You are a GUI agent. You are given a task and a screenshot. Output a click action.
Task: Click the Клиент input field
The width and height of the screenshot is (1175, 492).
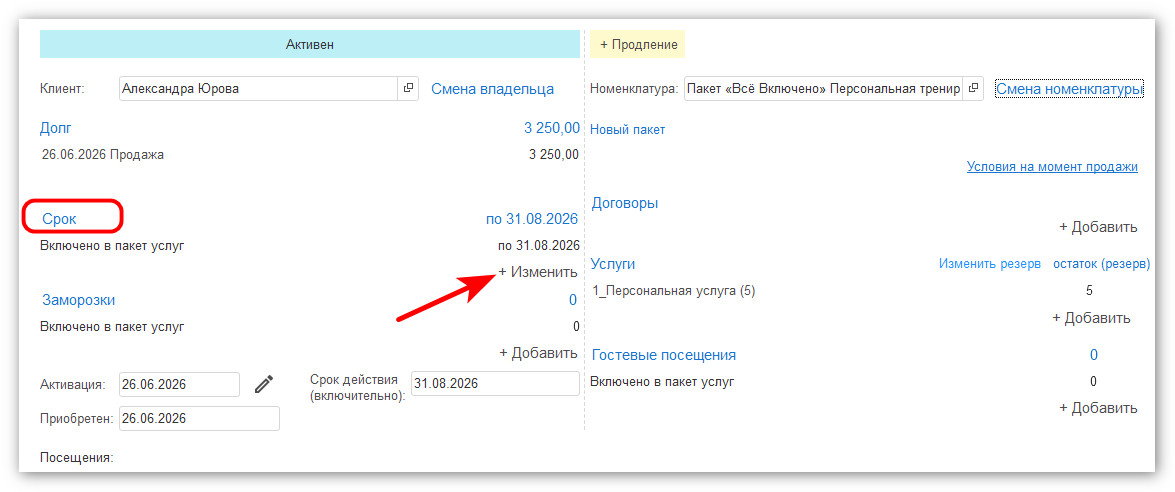(x=258, y=88)
